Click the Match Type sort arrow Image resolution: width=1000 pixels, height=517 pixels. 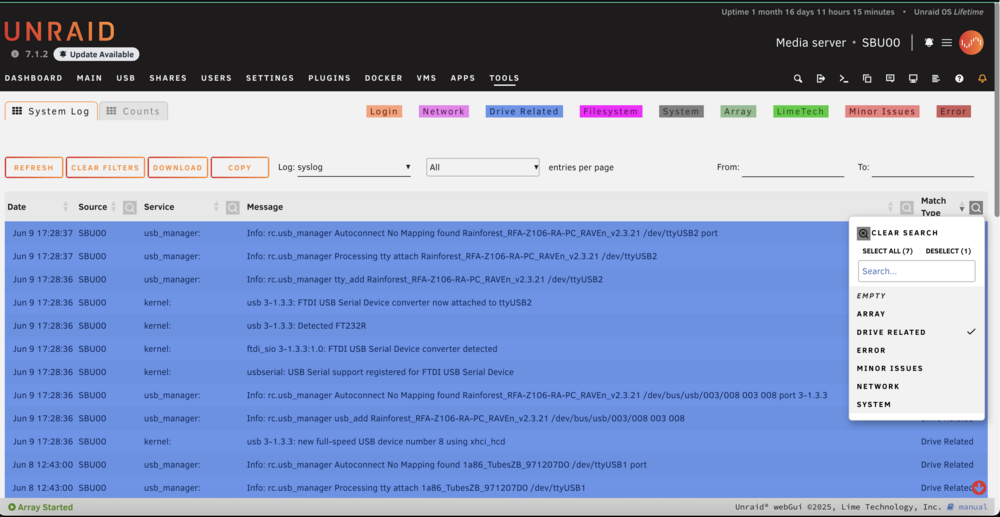click(x=962, y=209)
